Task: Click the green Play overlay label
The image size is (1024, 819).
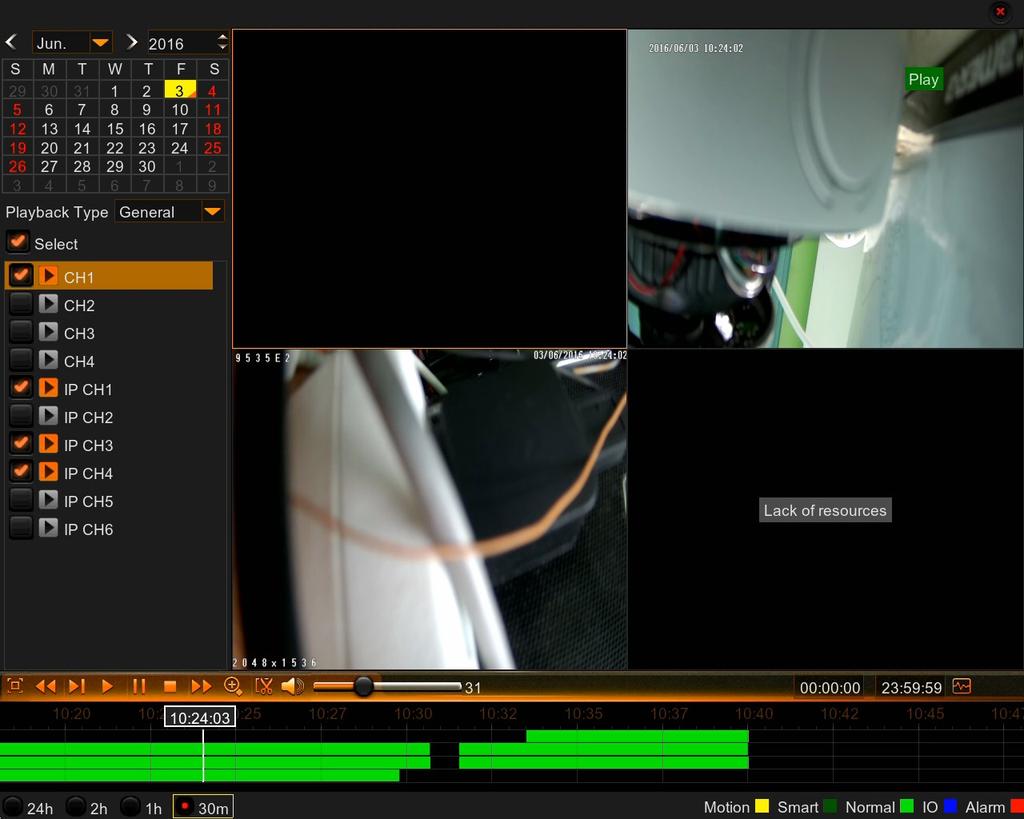Action: 923,79
